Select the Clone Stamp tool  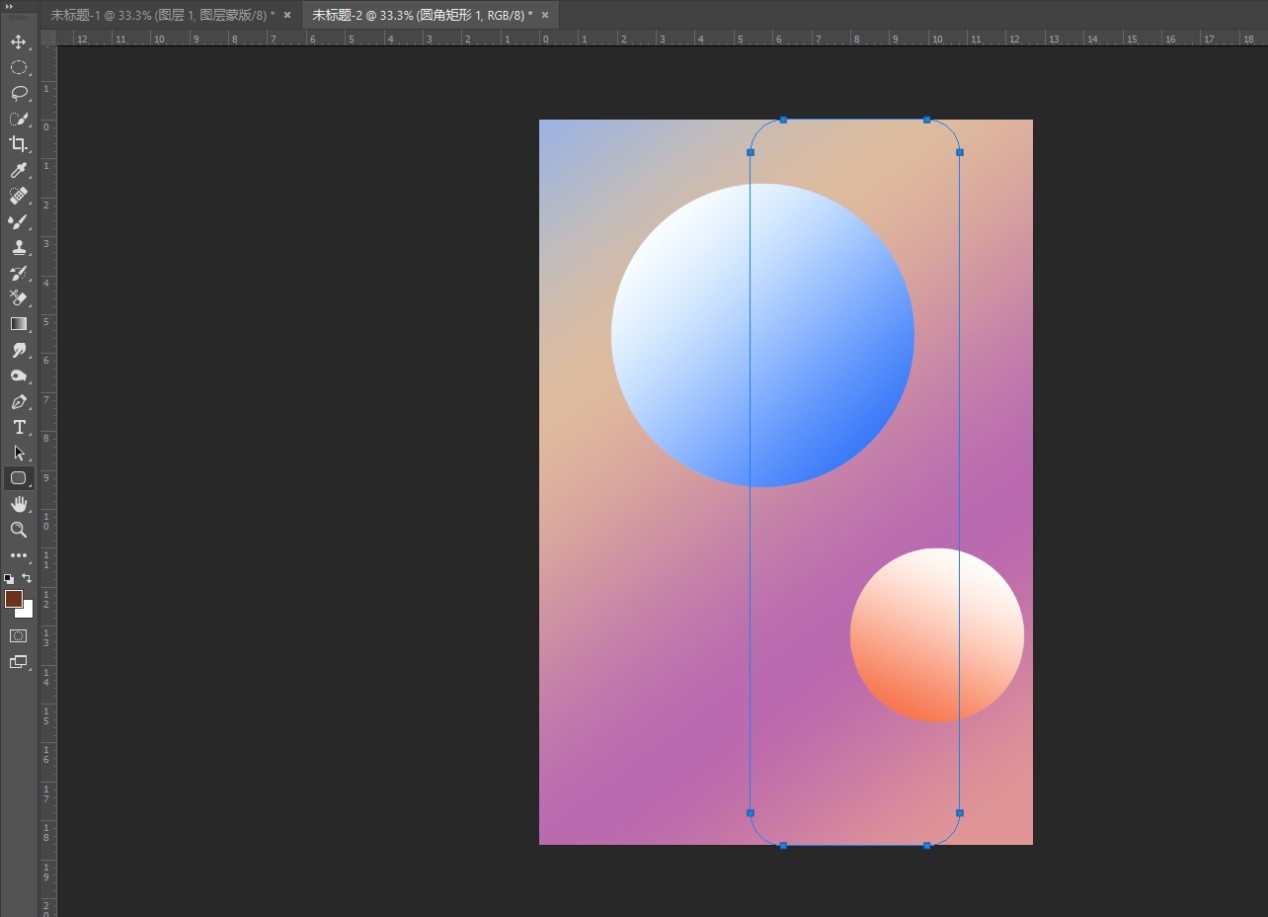(18, 247)
